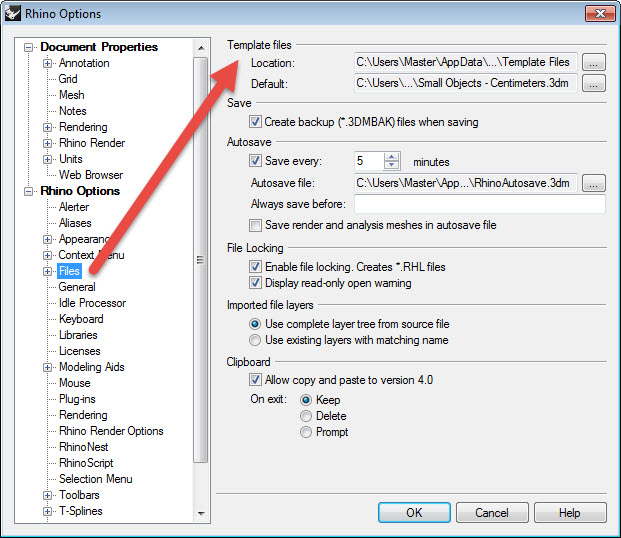Expand the Modeling Aids tree node
The image size is (621, 538).
(x=48, y=367)
